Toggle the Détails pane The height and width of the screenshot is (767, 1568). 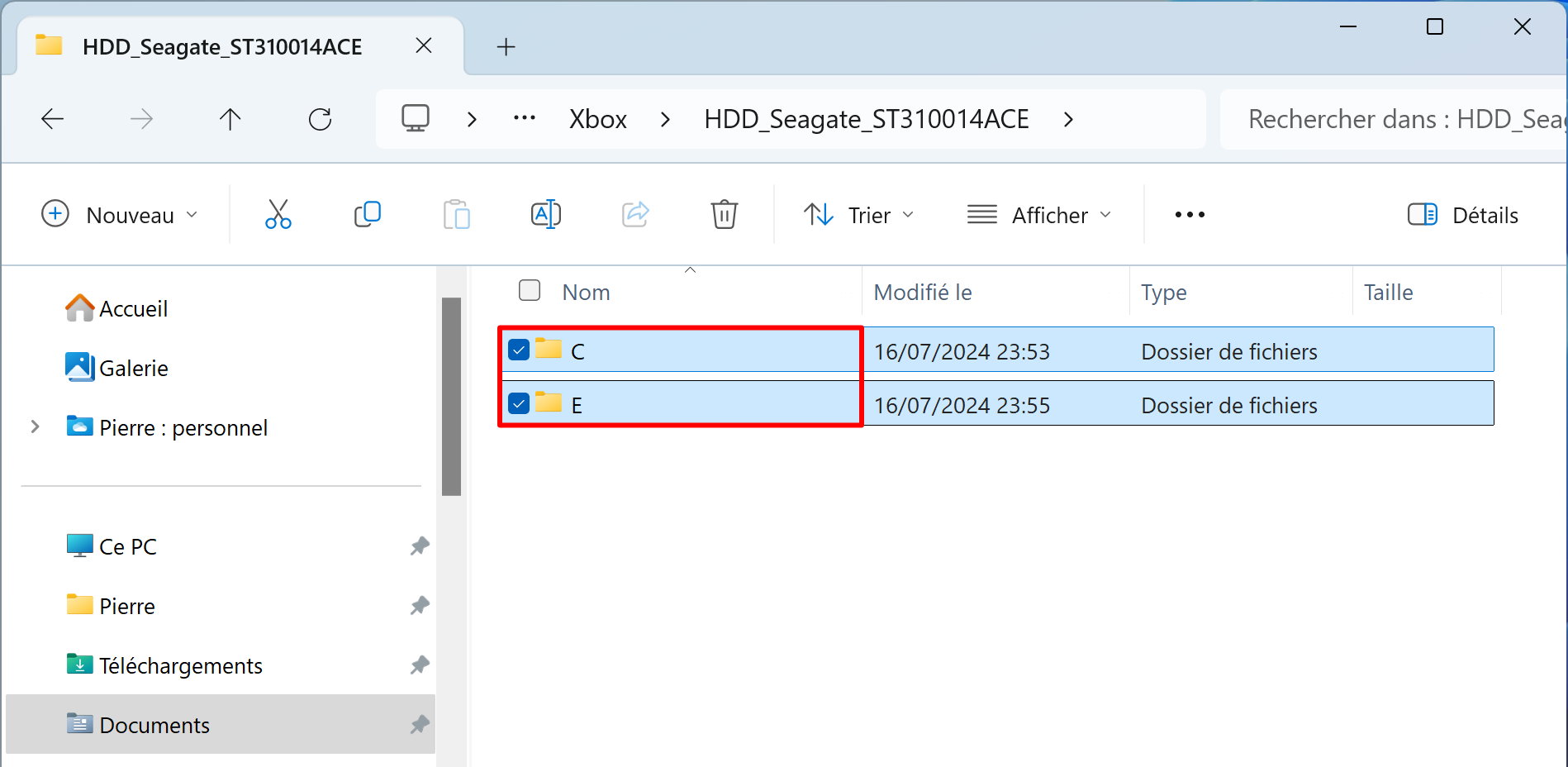(1463, 215)
